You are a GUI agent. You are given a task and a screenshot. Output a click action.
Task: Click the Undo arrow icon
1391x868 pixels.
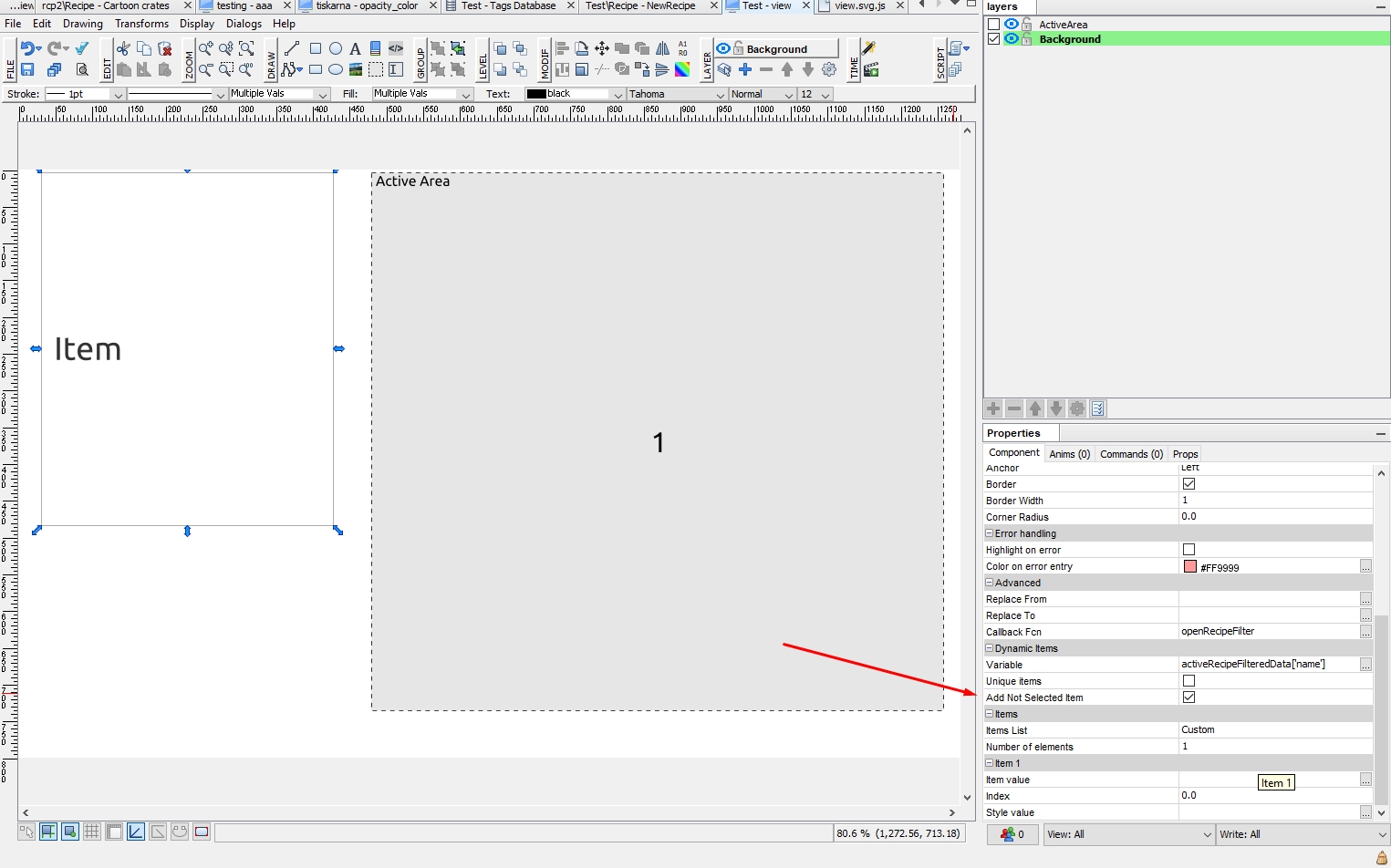click(29, 48)
